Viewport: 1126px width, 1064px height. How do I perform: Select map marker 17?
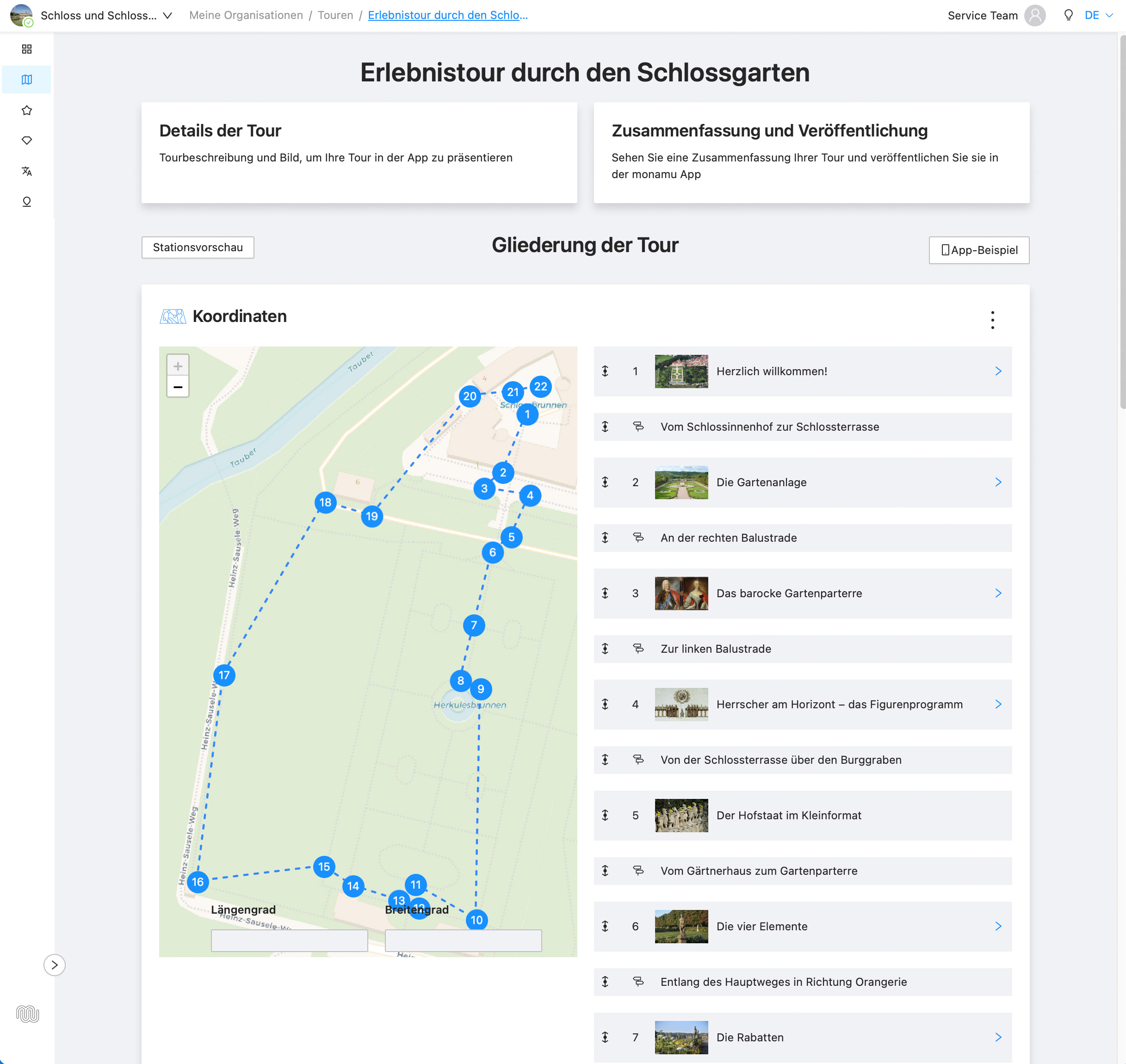[x=224, y=675]
